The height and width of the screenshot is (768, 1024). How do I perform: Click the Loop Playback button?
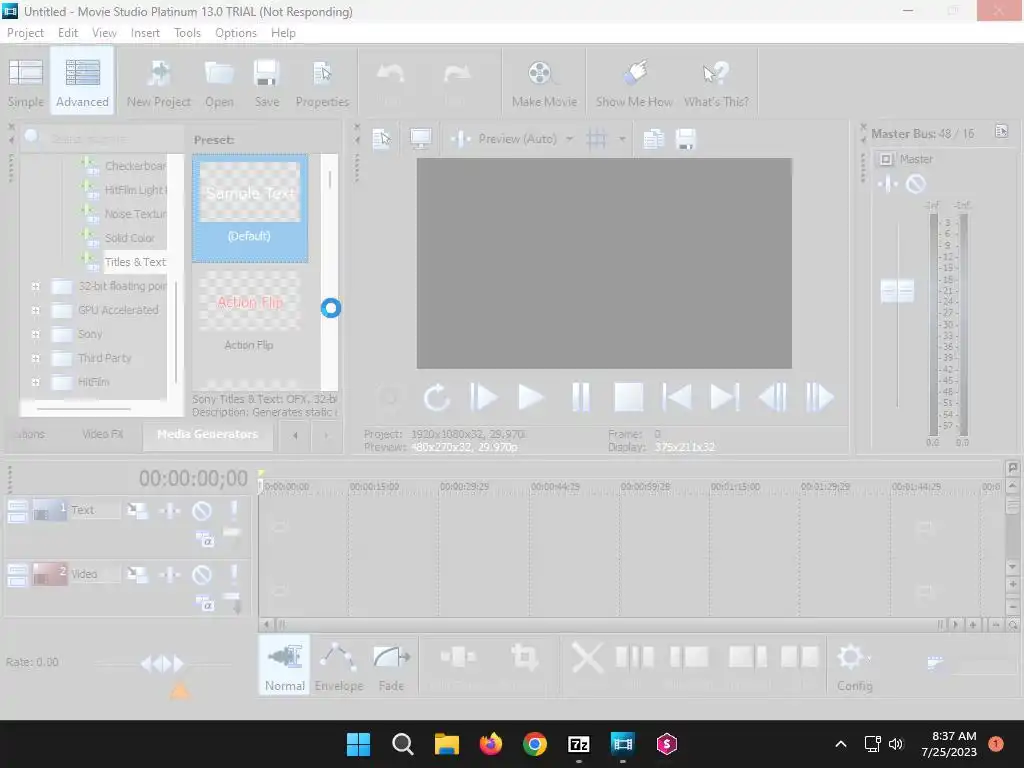[x=436, y=397]
